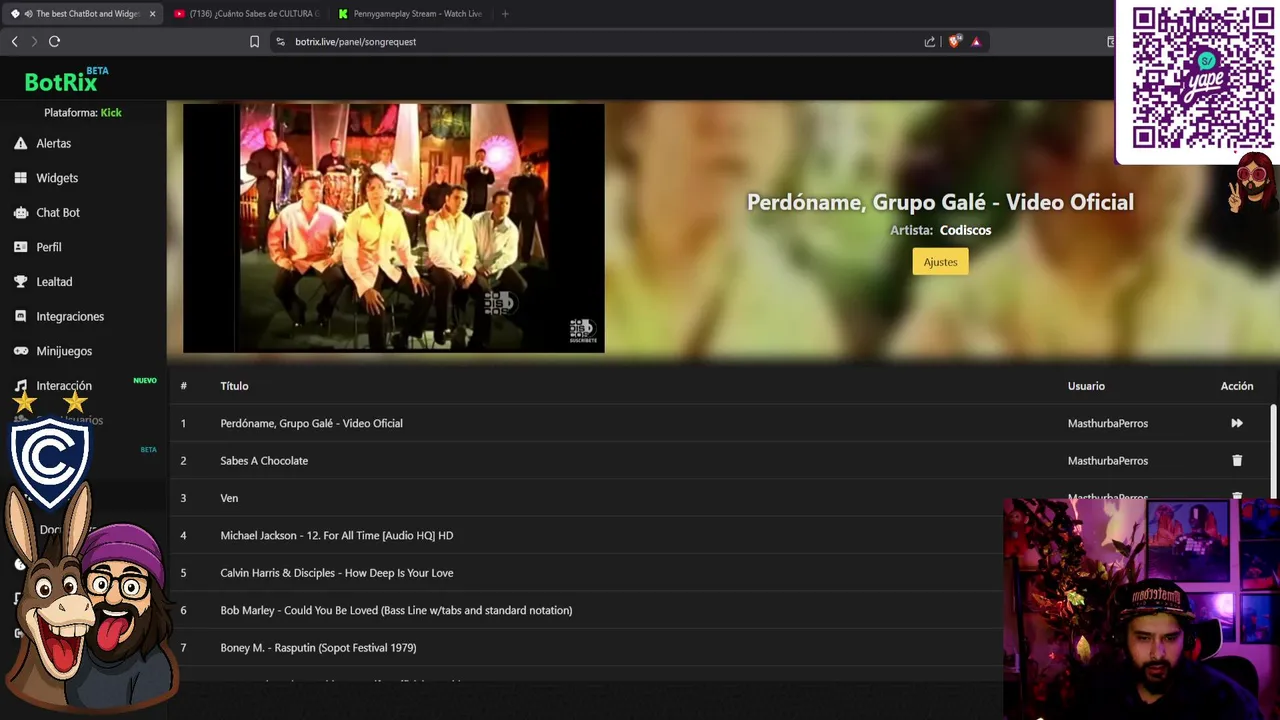Image resolution: width=1280 pixels, height=720 pixels.
Task: Click the Perfil profile icon
Action: 20,247
